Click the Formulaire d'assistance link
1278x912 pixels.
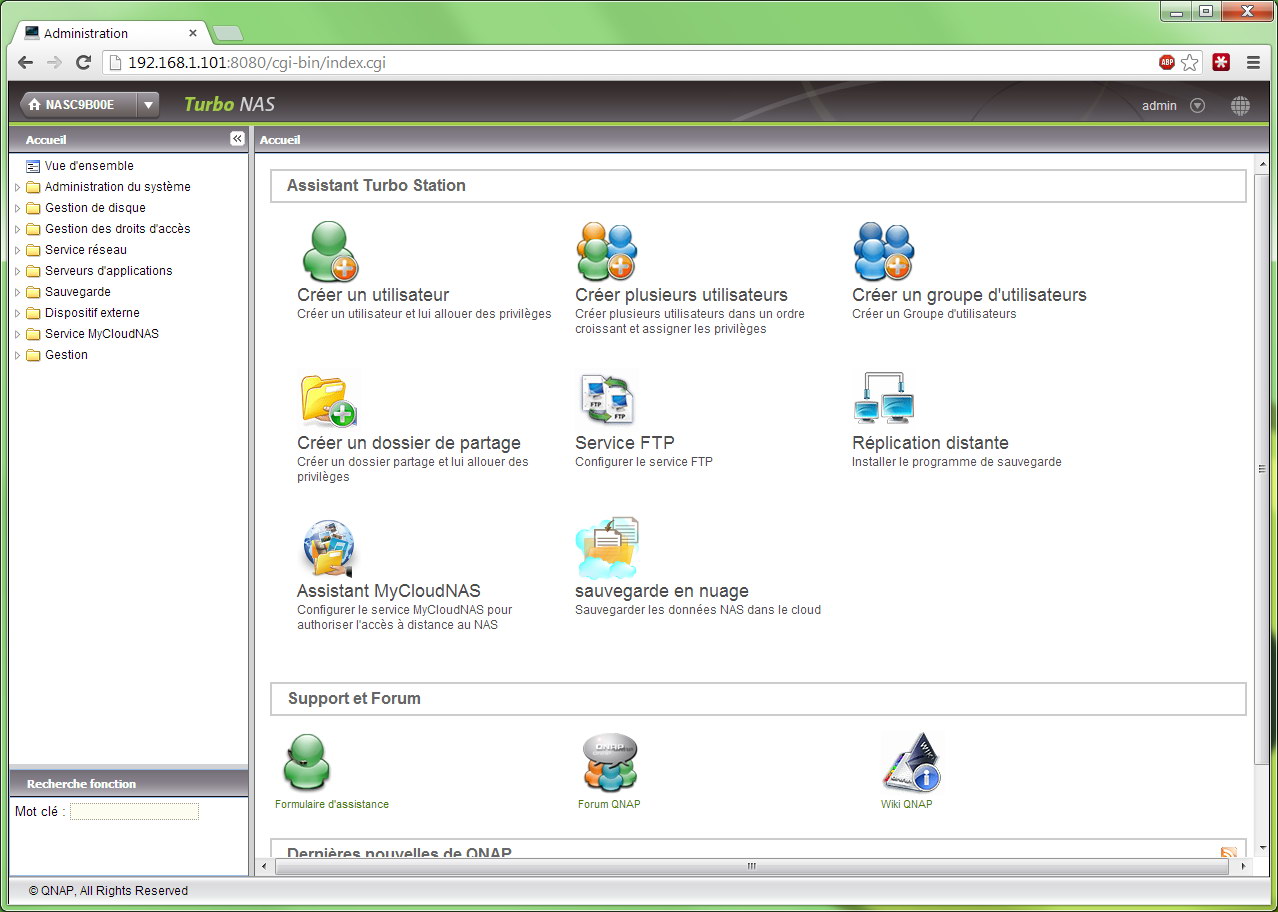332,804
